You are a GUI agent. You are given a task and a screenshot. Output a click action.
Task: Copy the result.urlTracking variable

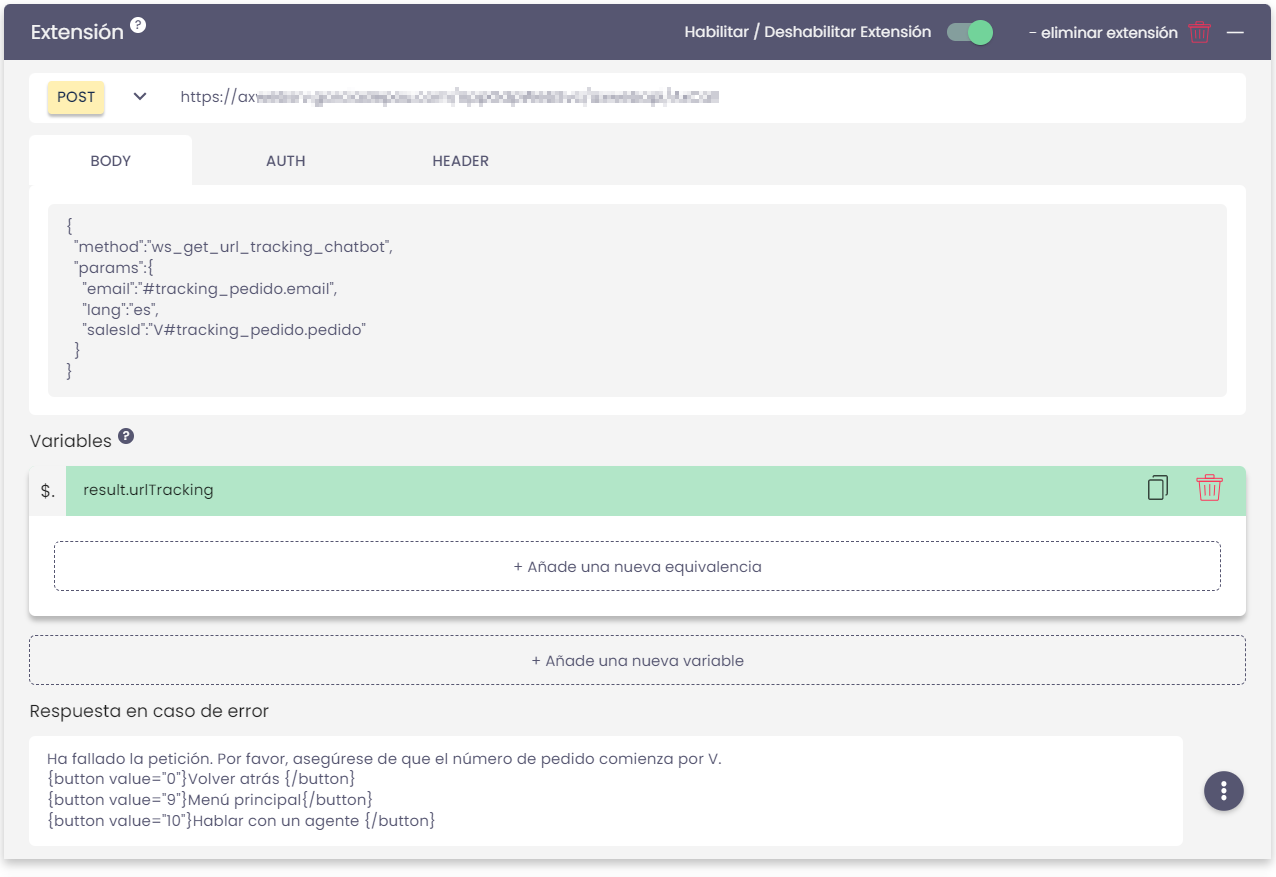tap(1157, 489)
